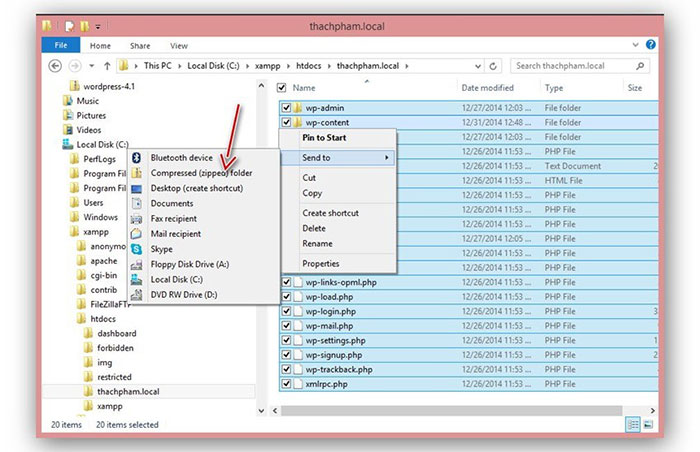Click the Documents icon in Send to
This screenshot has width=700, height=452.
137,204
